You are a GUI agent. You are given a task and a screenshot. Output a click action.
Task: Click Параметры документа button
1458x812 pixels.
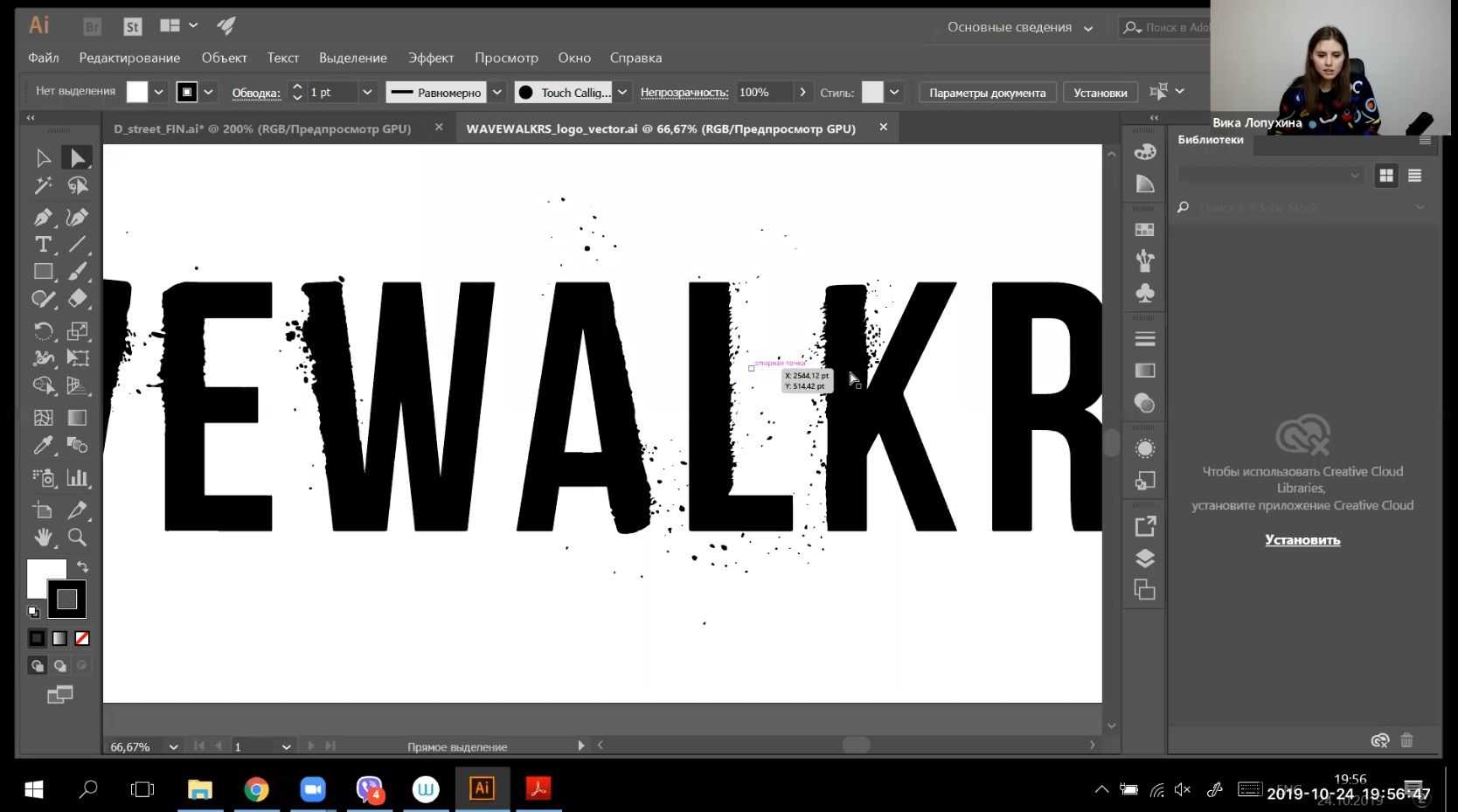click(987, 93)
